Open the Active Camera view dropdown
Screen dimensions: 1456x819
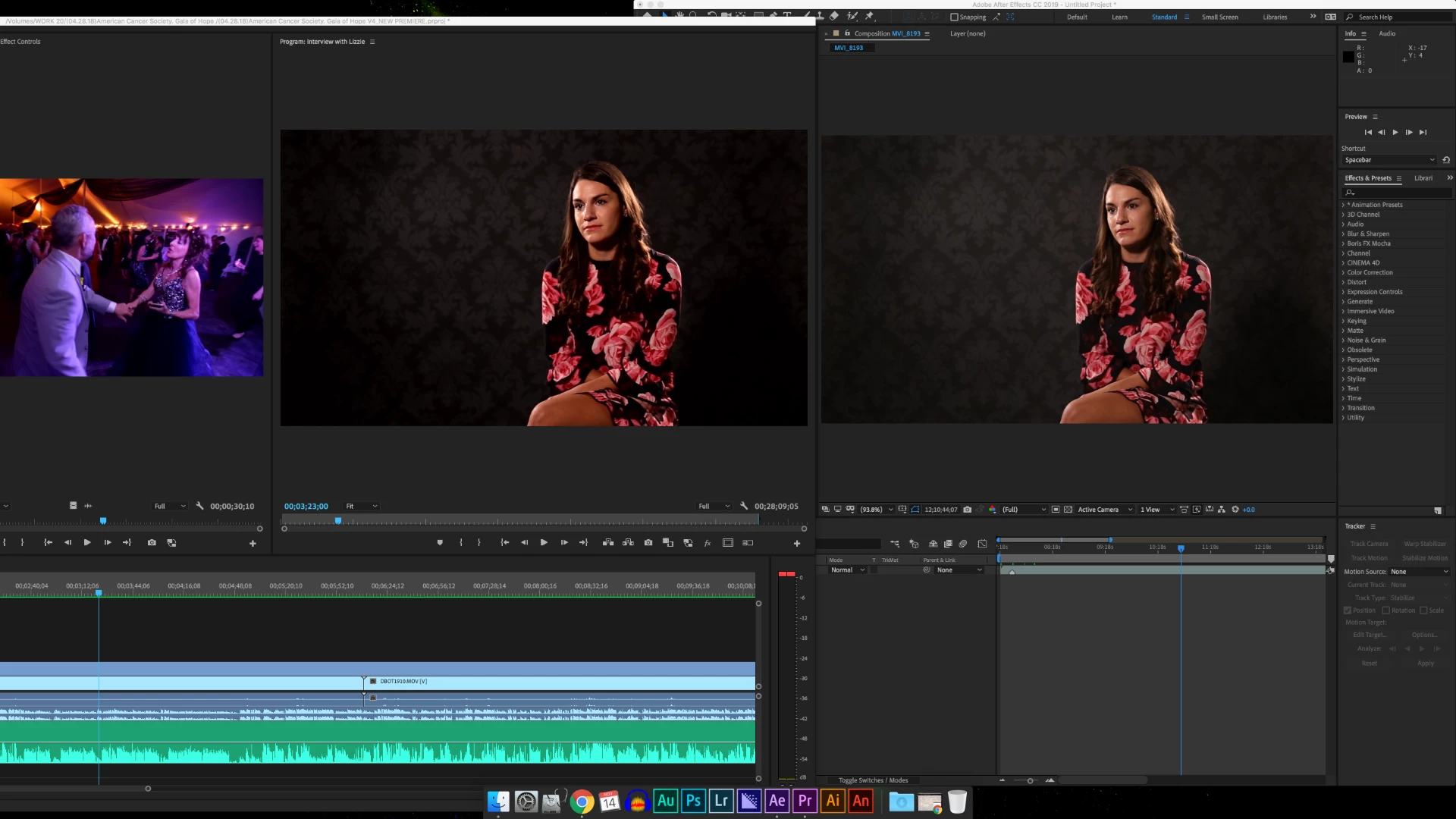tap(1103, 510)
